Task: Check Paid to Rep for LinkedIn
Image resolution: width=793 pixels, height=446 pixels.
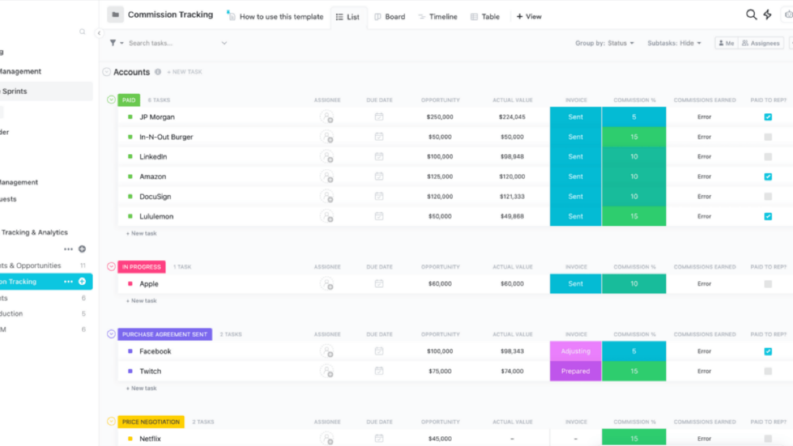Action: pyautogui.click(x=768, y=156)
